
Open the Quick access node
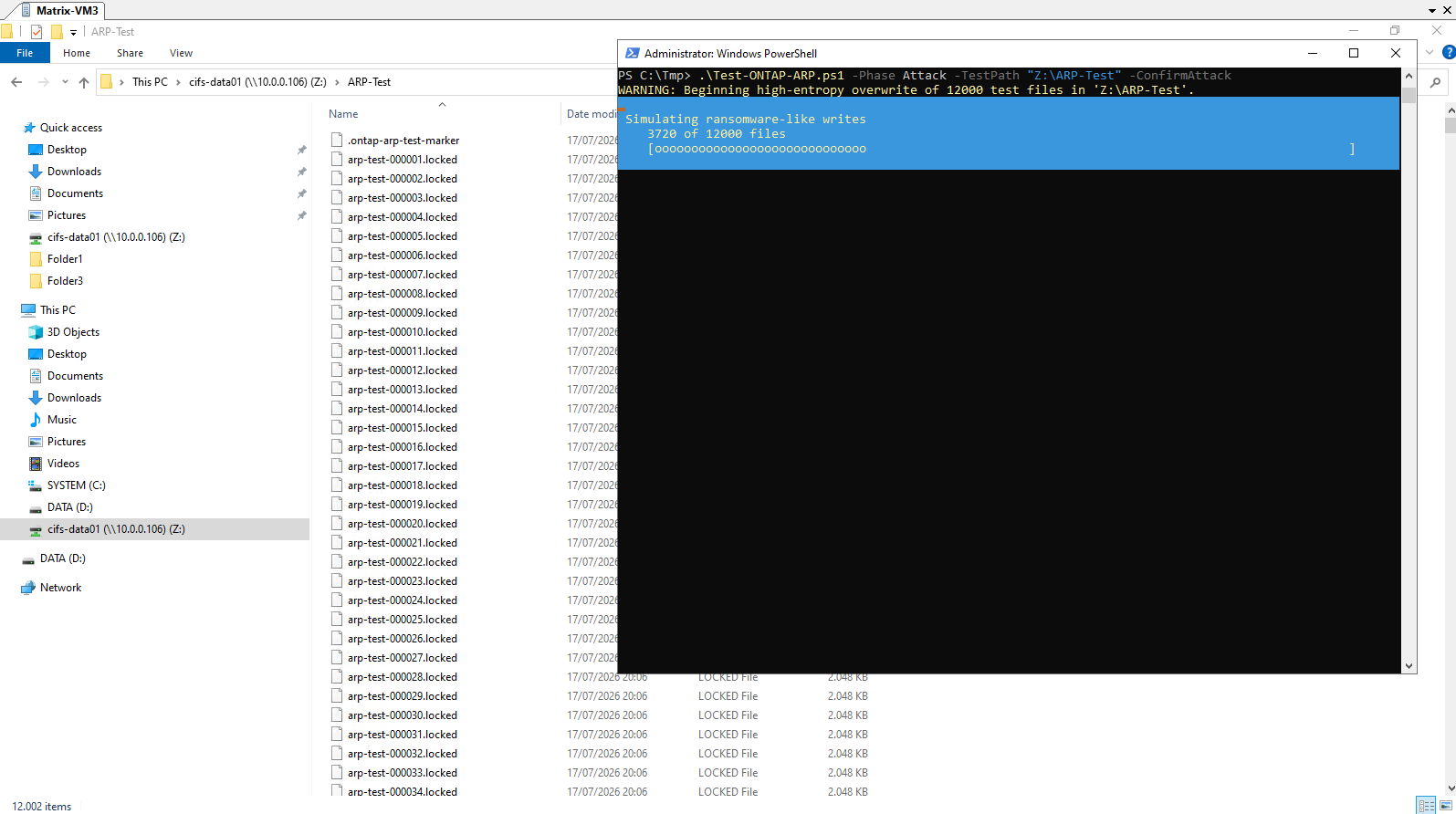click(x=71, y=128)
